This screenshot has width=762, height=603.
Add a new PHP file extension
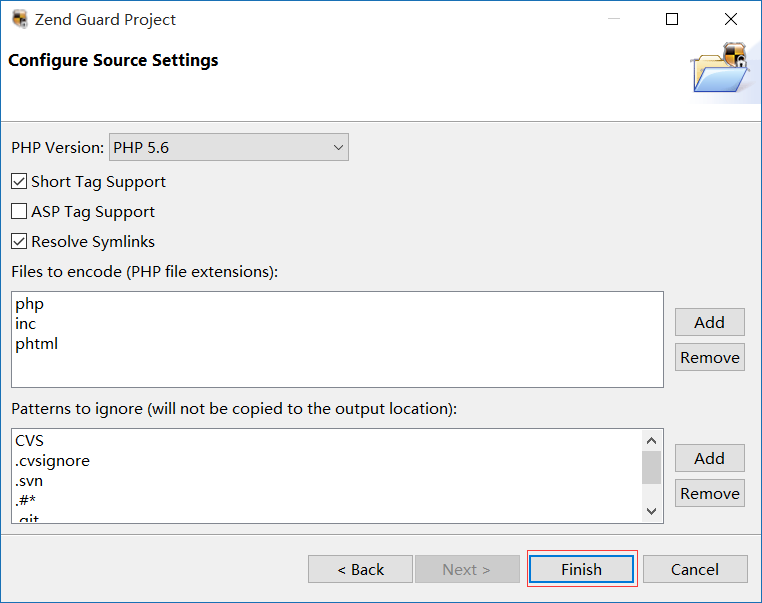click(x=709, y=322)
